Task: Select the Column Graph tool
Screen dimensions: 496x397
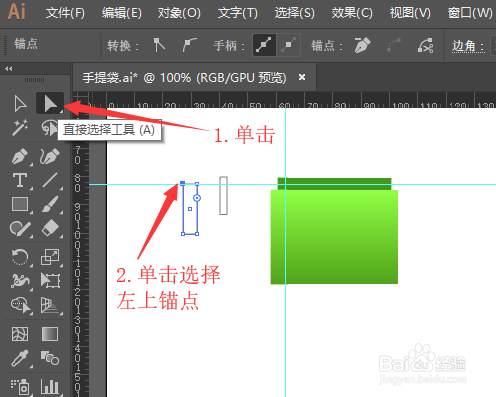Action: pos(50,387)
